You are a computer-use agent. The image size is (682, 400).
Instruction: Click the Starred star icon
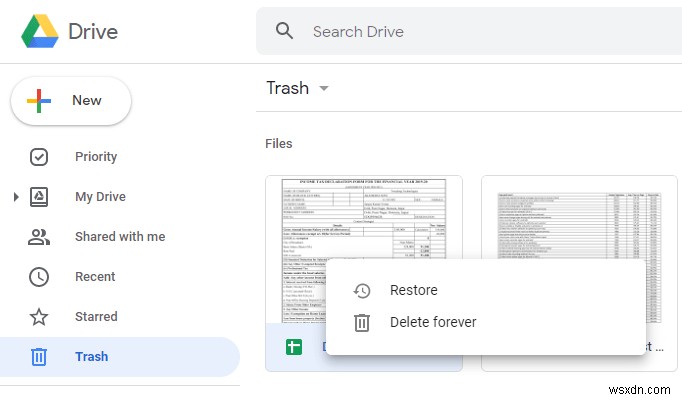(39, 317)
